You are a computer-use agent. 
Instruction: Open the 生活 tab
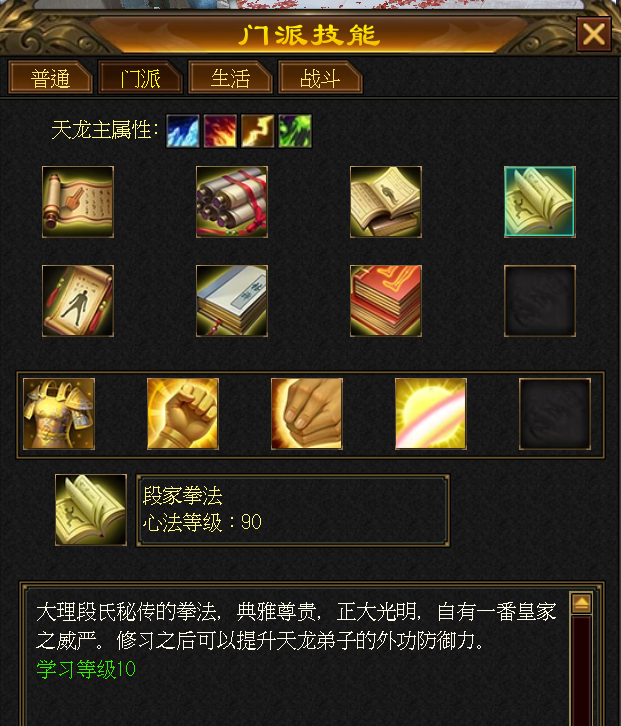coord(230,78)
